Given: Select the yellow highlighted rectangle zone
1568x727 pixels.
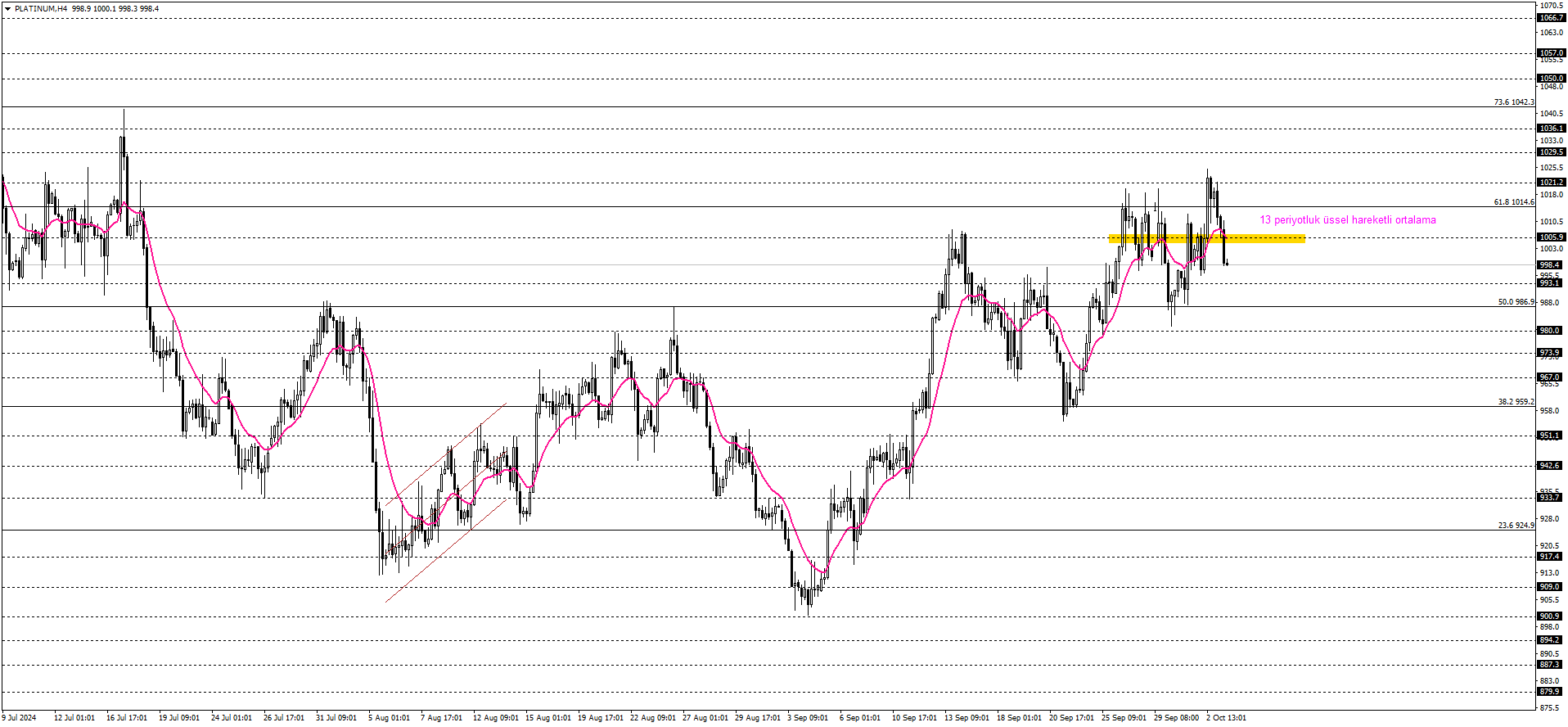Looking at the screenshot, I should [x=1206, y=238].
